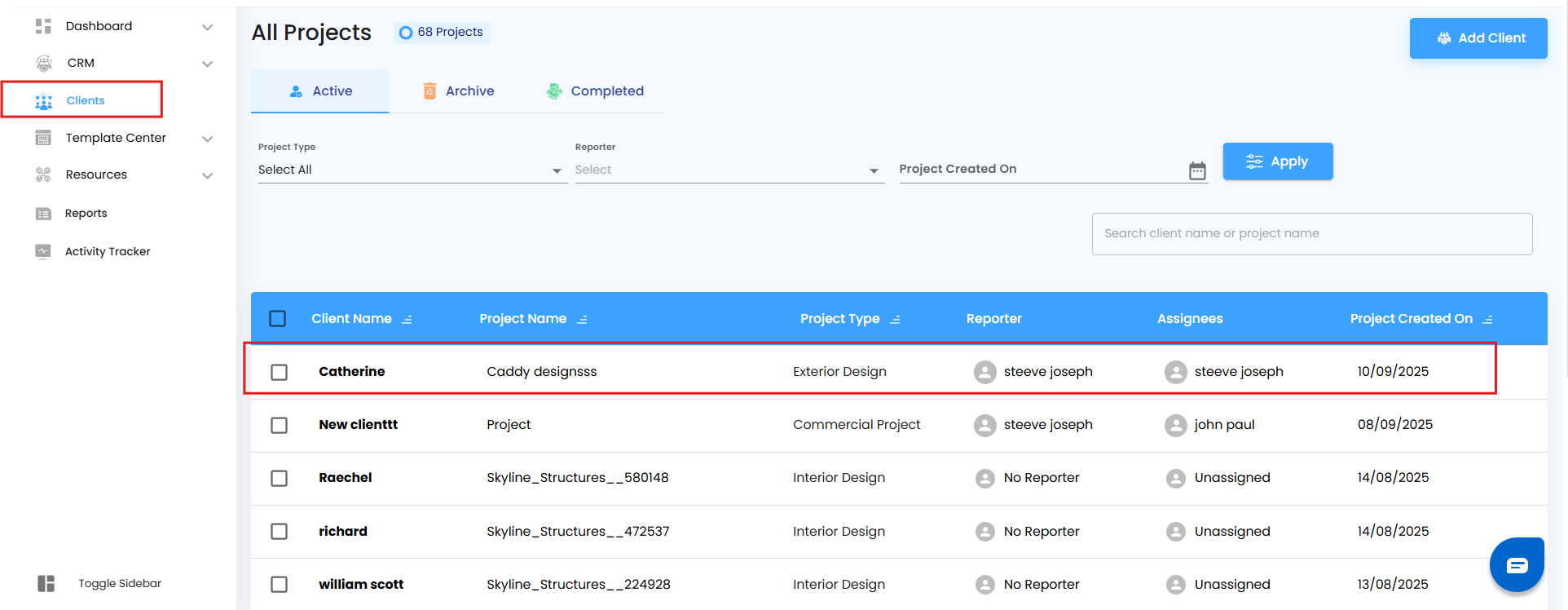Click the calendar icon for Project Created On
The height and width of the screenshot is (610, 1568).
(1196, 170)
